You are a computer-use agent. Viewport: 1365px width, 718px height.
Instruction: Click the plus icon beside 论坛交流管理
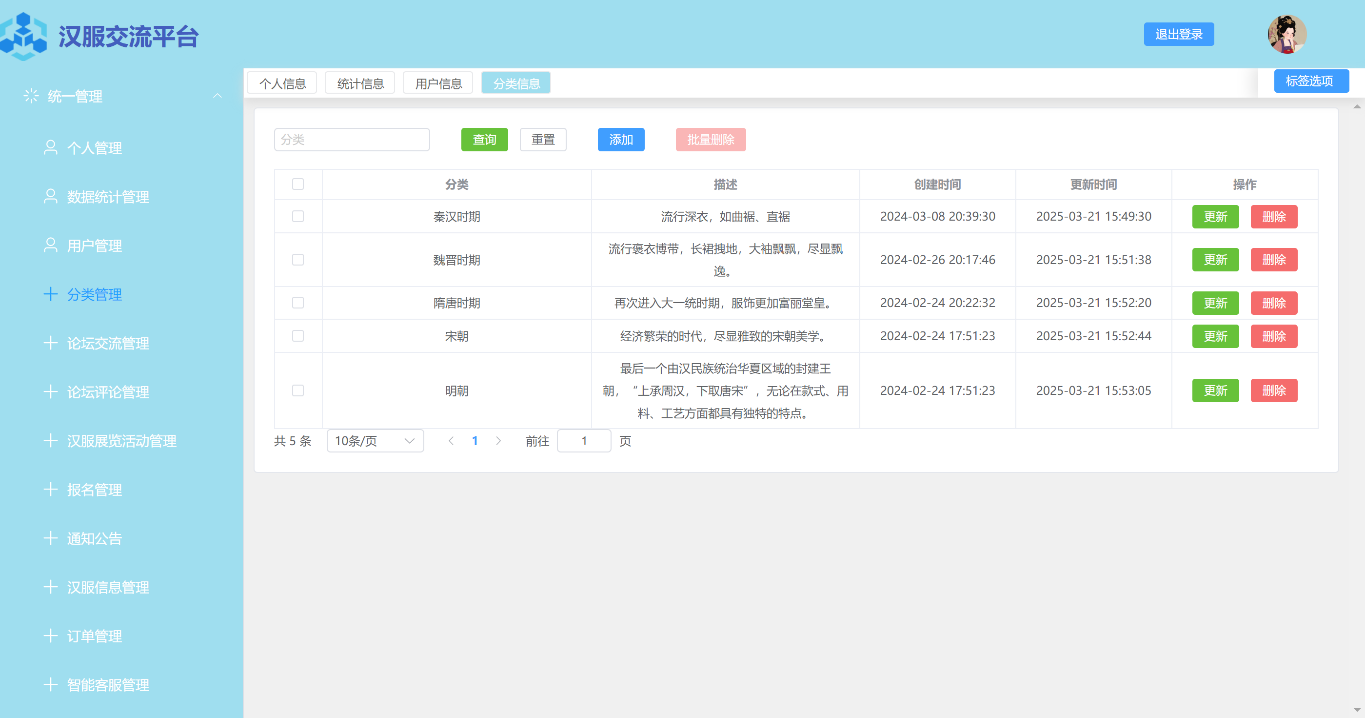click(x=51, y=344)
